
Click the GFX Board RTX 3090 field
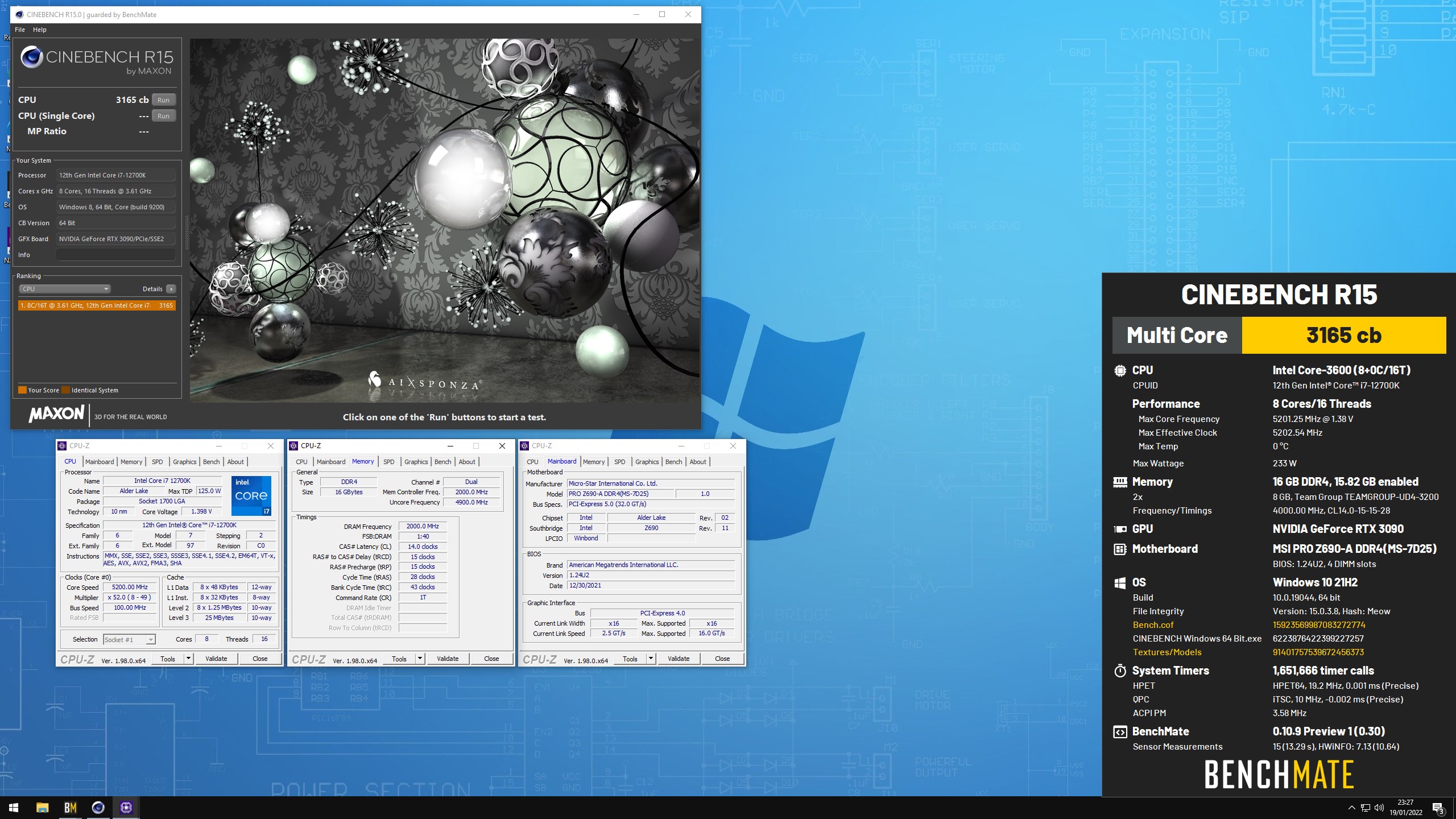coord(116,239)
